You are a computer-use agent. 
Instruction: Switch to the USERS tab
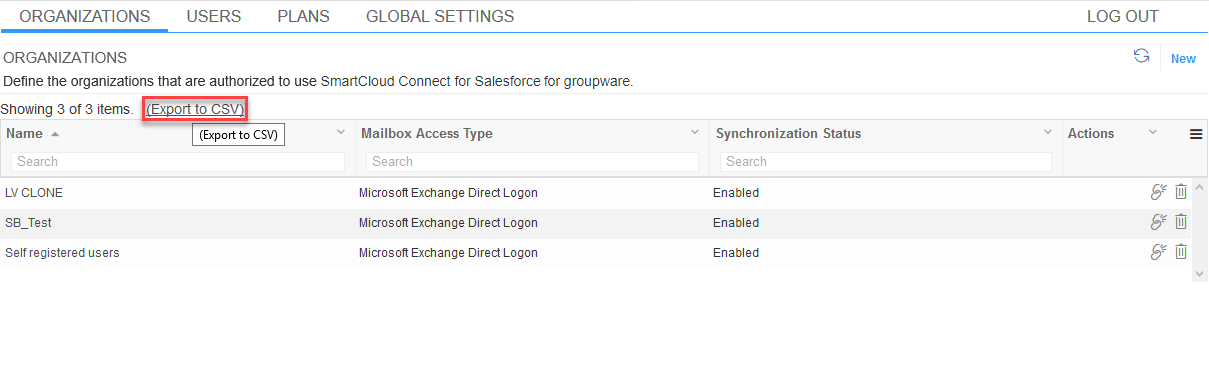(214, 16)
